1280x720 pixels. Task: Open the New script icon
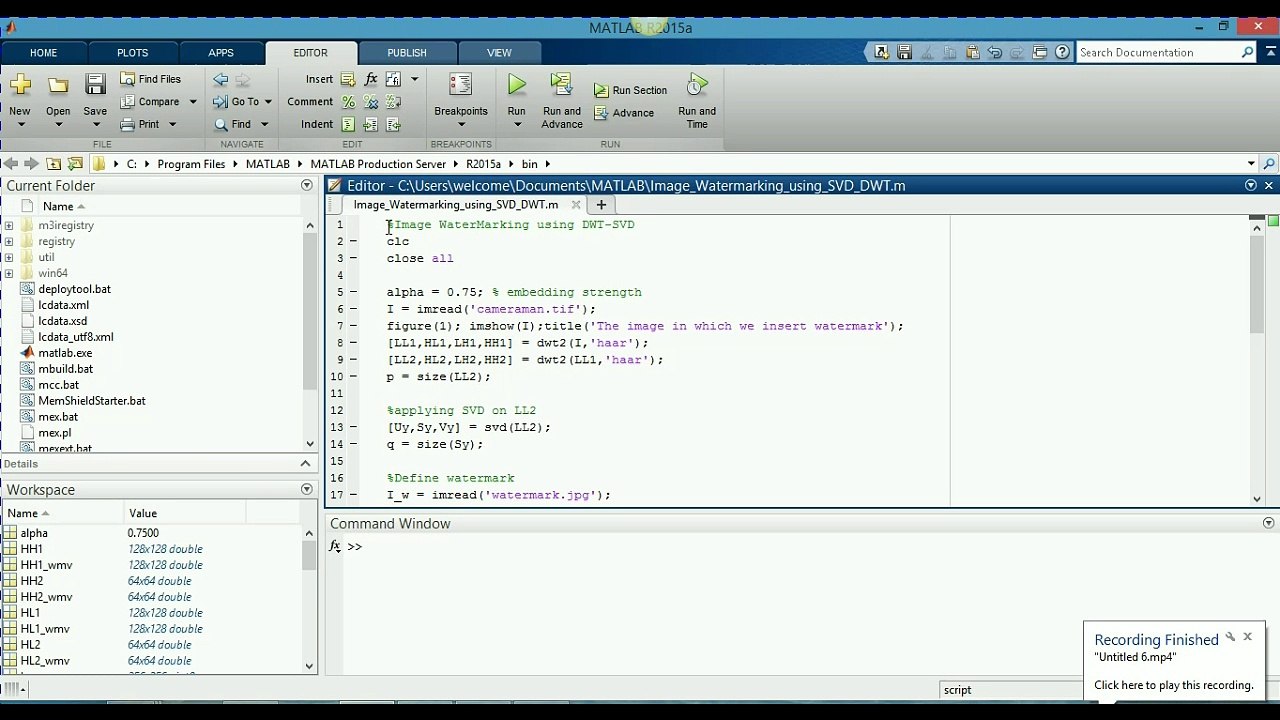20,86
